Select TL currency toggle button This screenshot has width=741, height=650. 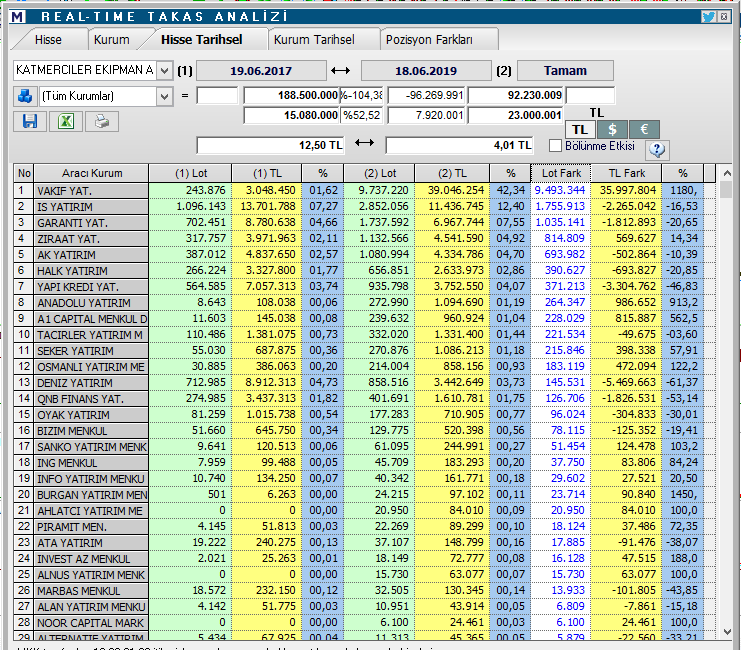click(x=580, y=130)
